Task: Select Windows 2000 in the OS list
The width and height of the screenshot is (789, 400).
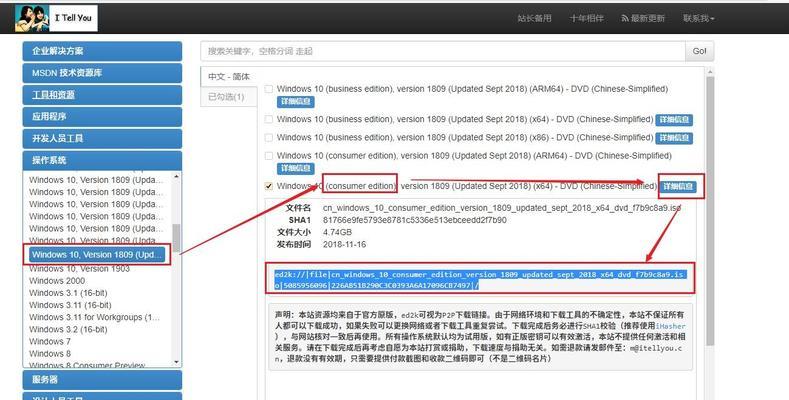Action: pos(57,281)
